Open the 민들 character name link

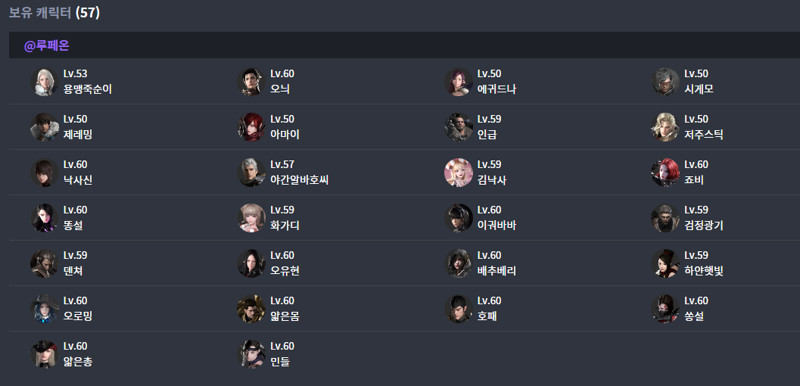280,362
